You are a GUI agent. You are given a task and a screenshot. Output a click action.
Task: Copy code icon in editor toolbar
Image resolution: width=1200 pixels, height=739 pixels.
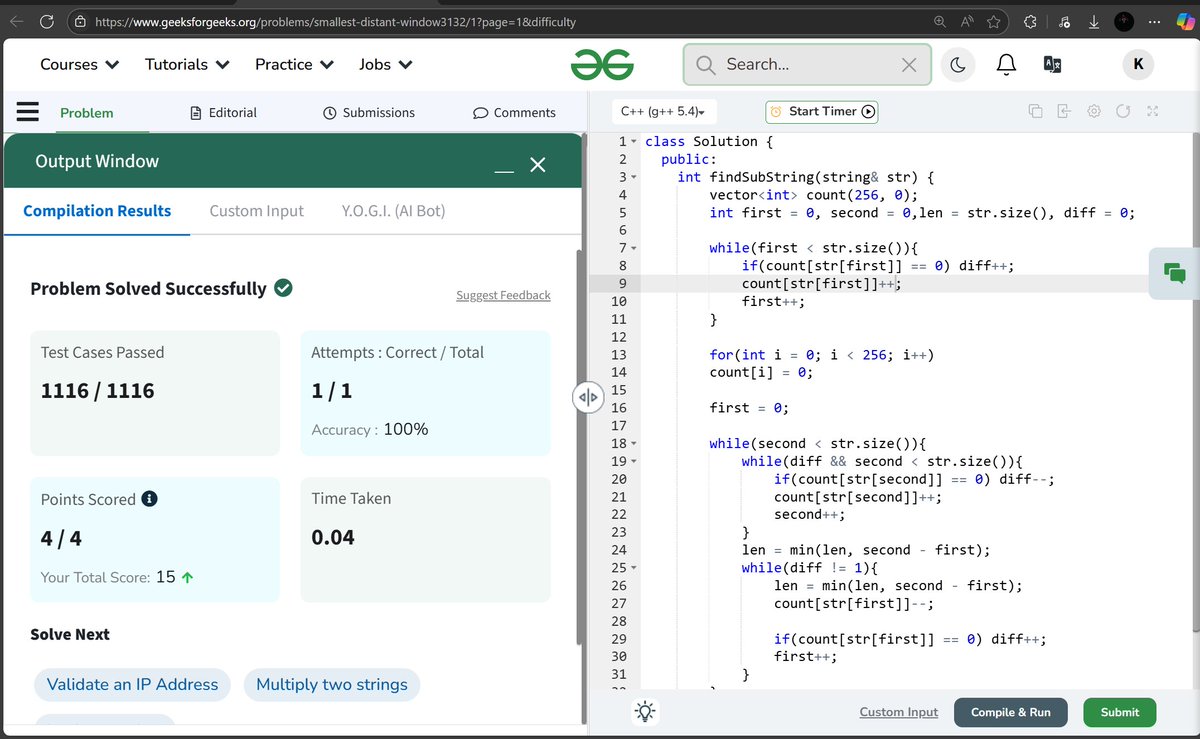1036,111
